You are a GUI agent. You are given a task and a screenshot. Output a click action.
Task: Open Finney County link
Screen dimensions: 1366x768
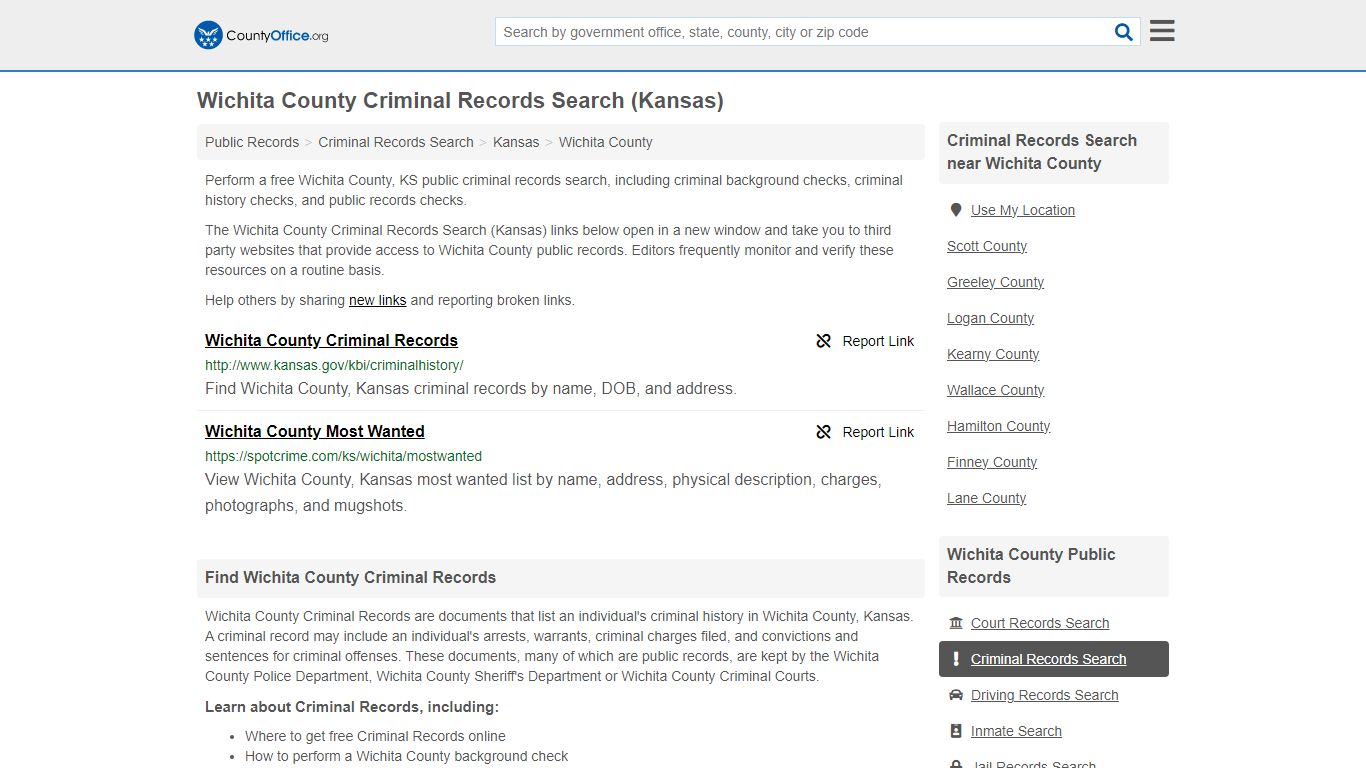[992, 462]
